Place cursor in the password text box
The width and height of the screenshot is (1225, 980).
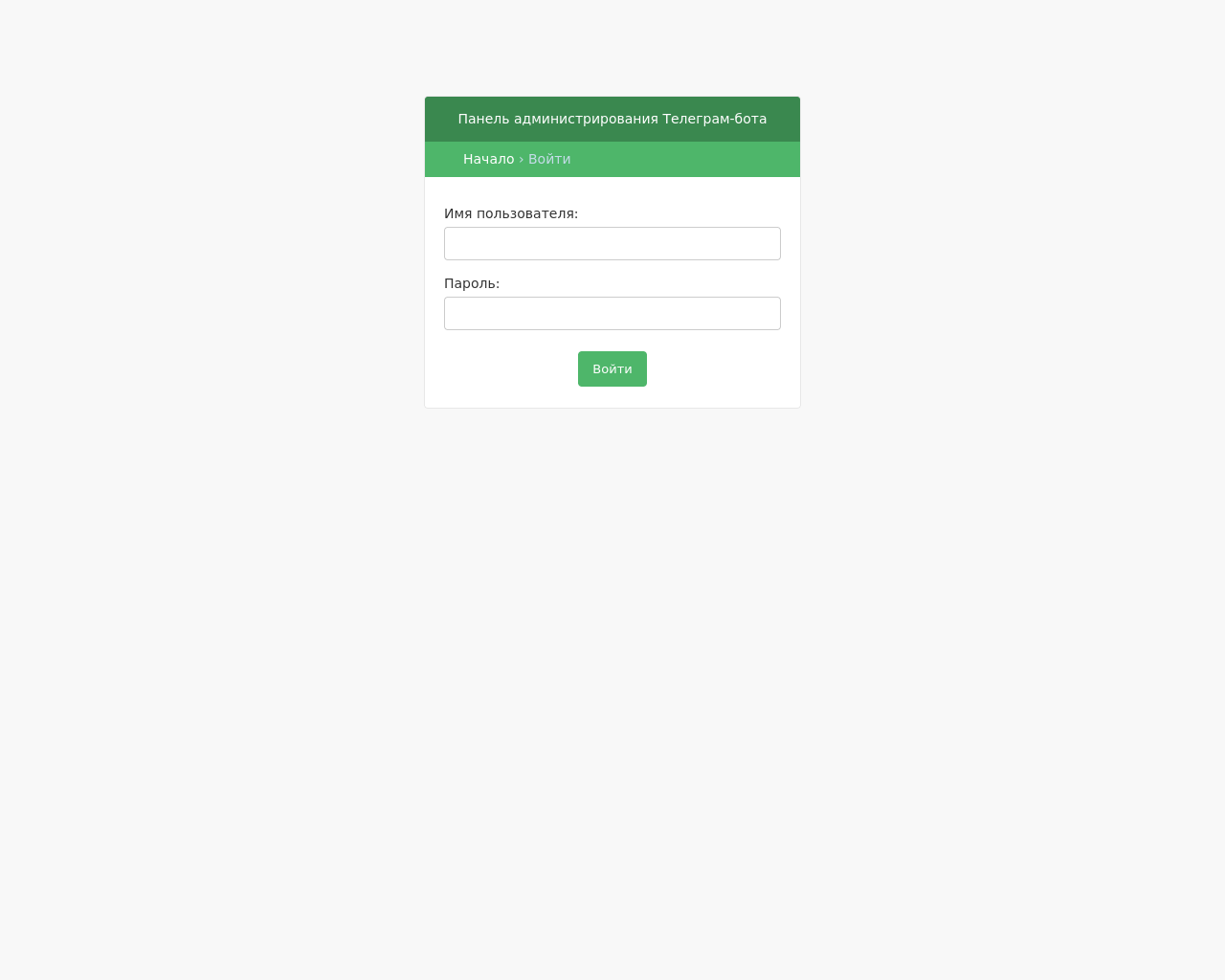[x=612, y=313]
